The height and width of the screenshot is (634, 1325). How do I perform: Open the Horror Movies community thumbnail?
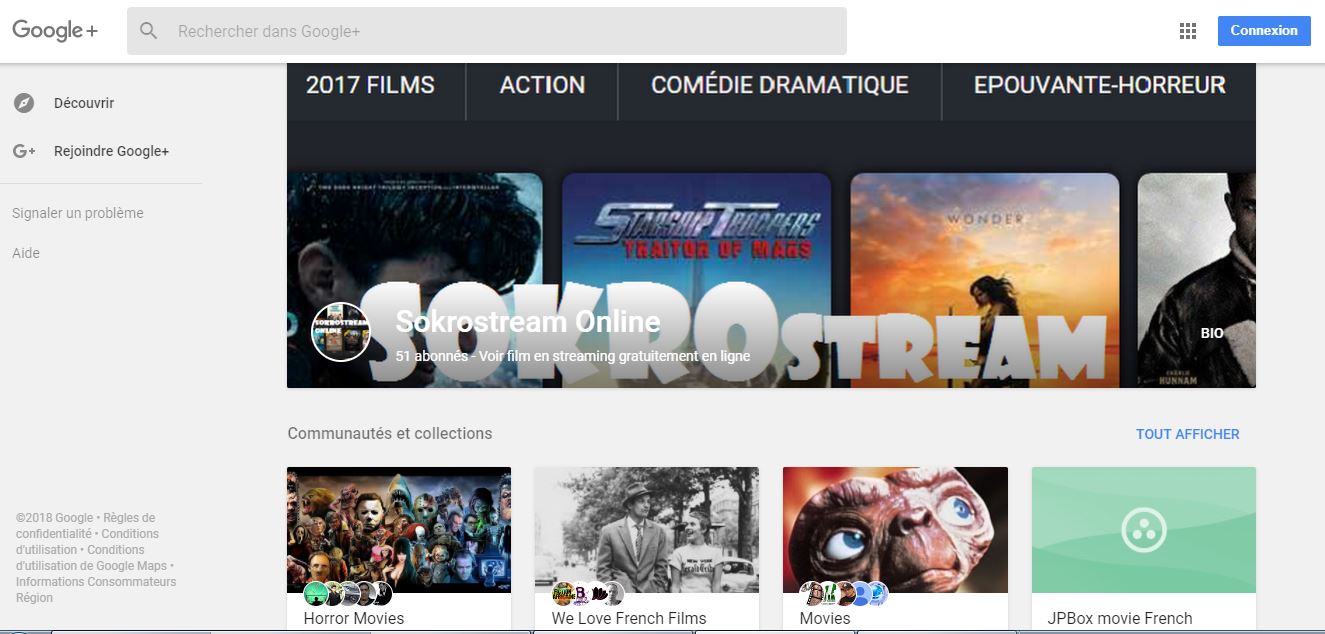tap(399, 530)
